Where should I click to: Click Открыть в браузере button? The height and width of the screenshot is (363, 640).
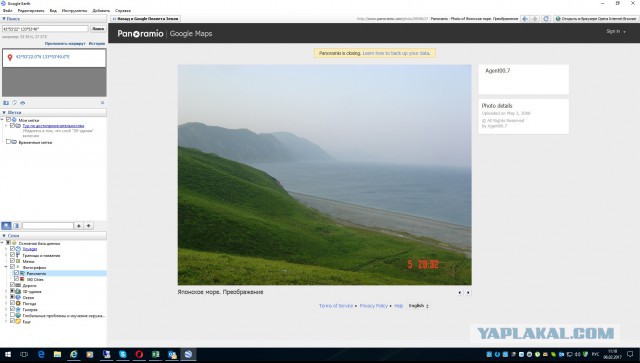[595, 19]
